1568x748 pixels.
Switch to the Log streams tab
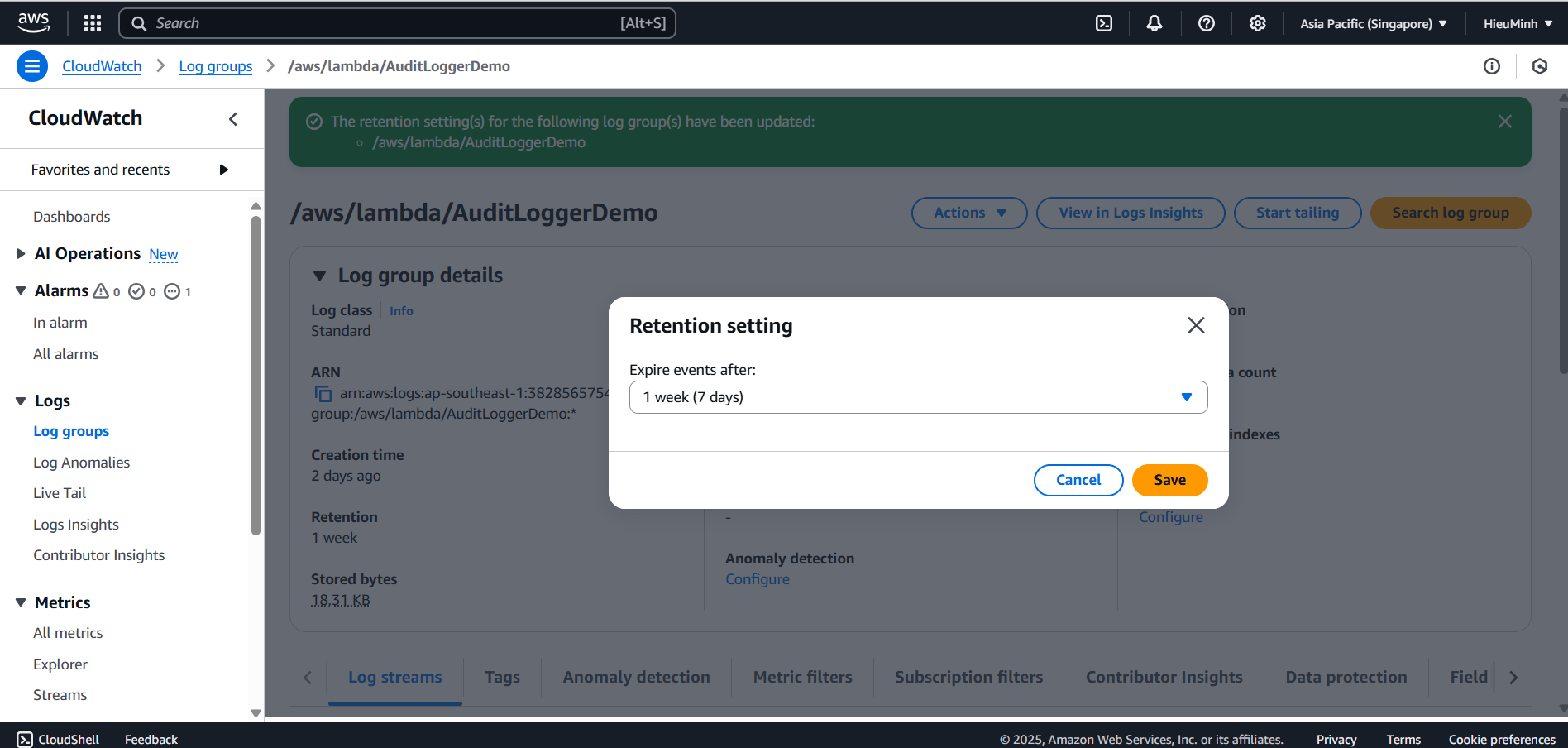coord(394,677)
